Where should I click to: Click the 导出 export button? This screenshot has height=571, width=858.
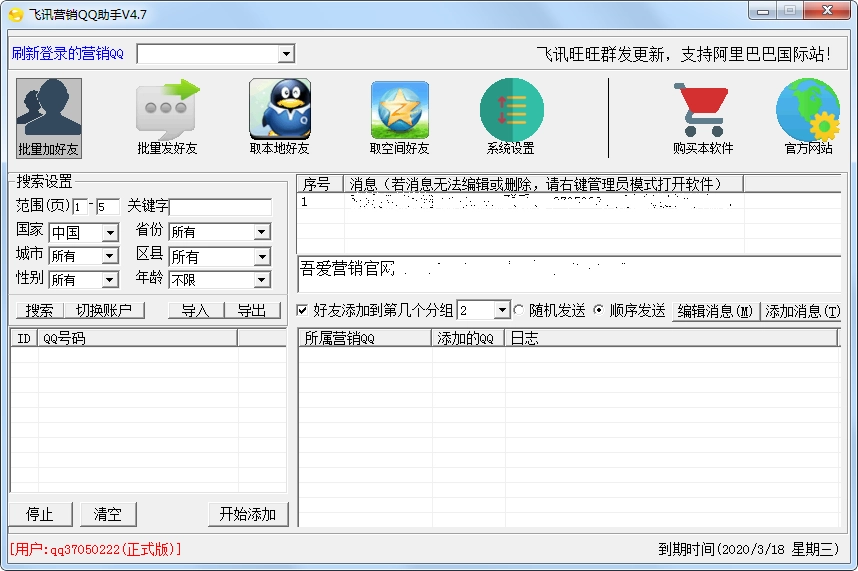pos(252,311)
